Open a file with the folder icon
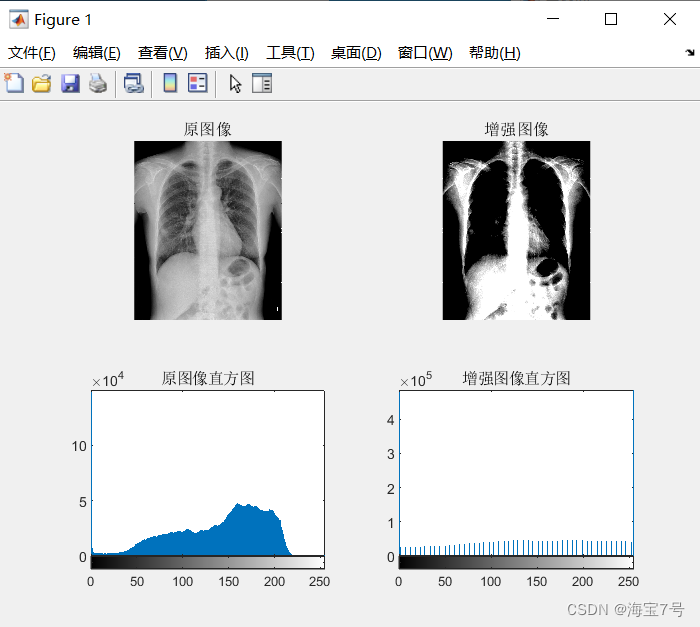Image resolution: width=700 pixels, height=627 pixels. tap(42, 84)
